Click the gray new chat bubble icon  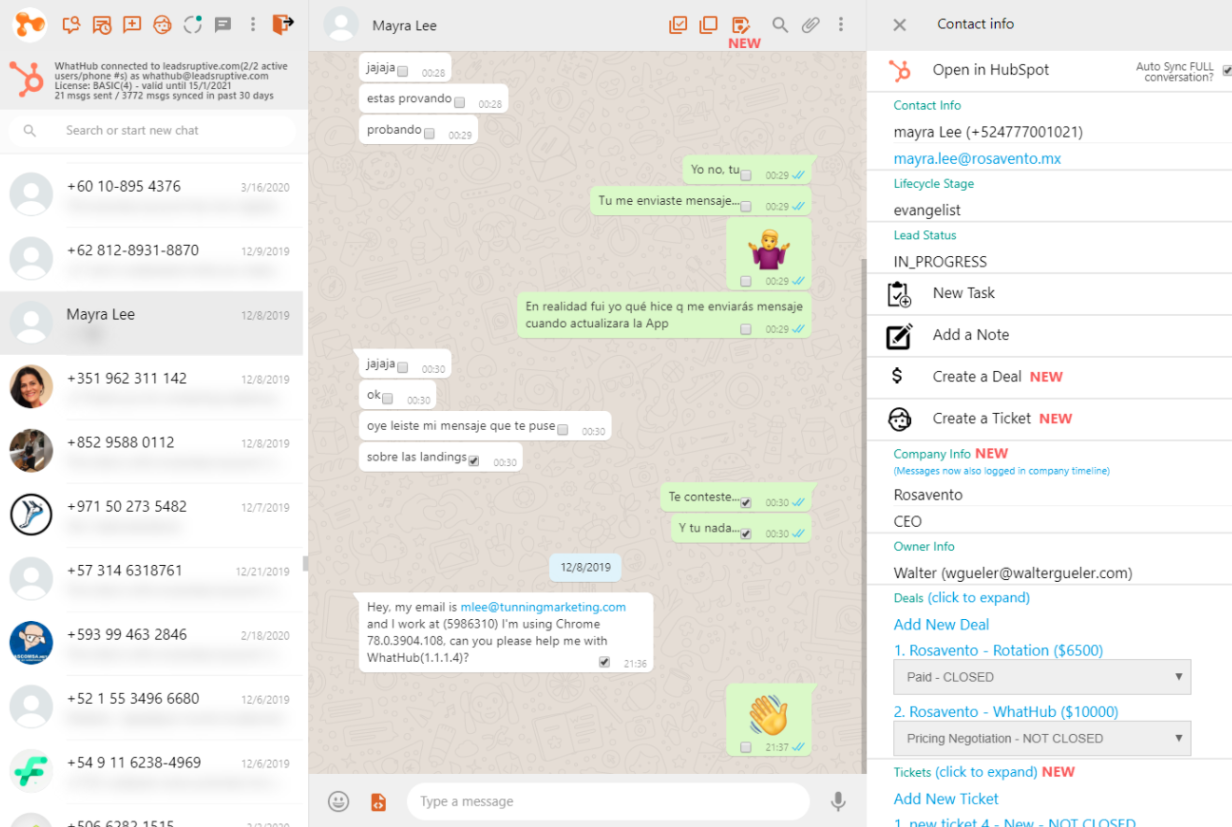click(223, 25)
